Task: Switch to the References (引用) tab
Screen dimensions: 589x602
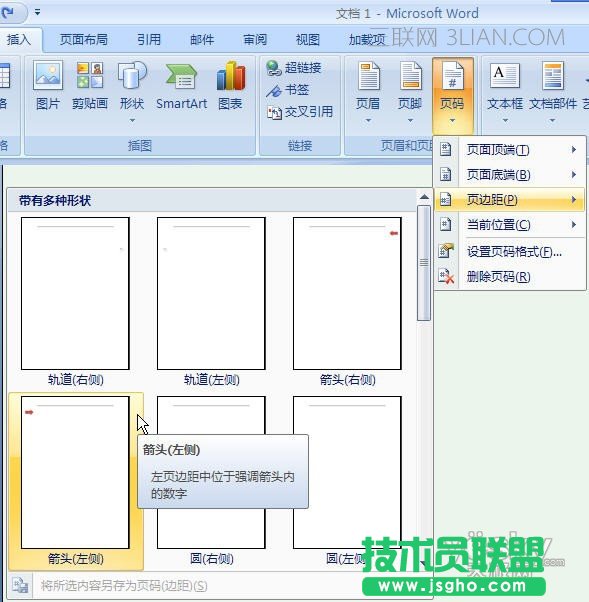Action: pyautogui.click(x=149, y=40)
